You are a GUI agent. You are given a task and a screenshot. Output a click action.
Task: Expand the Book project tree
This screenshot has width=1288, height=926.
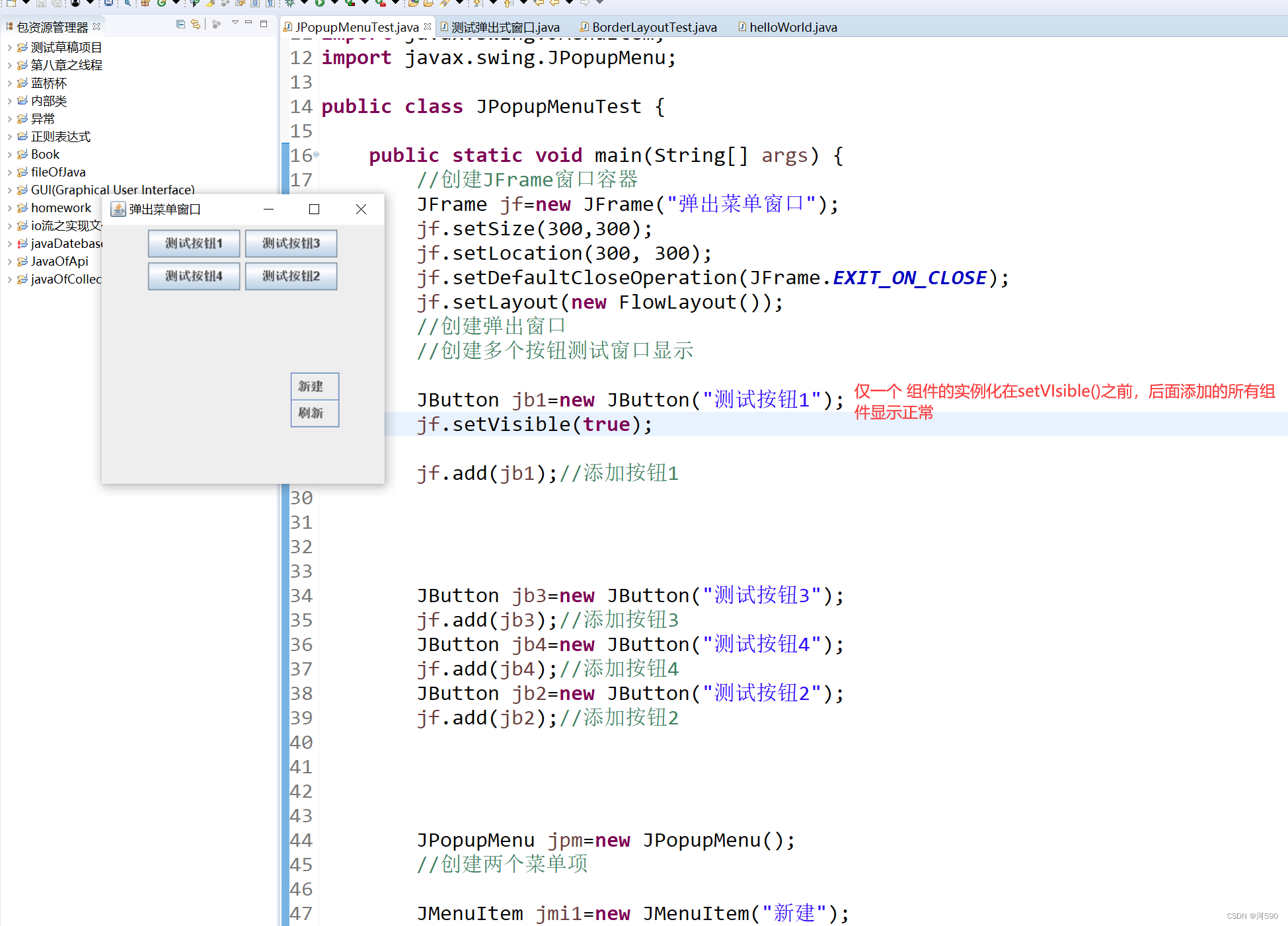point(9,155)
